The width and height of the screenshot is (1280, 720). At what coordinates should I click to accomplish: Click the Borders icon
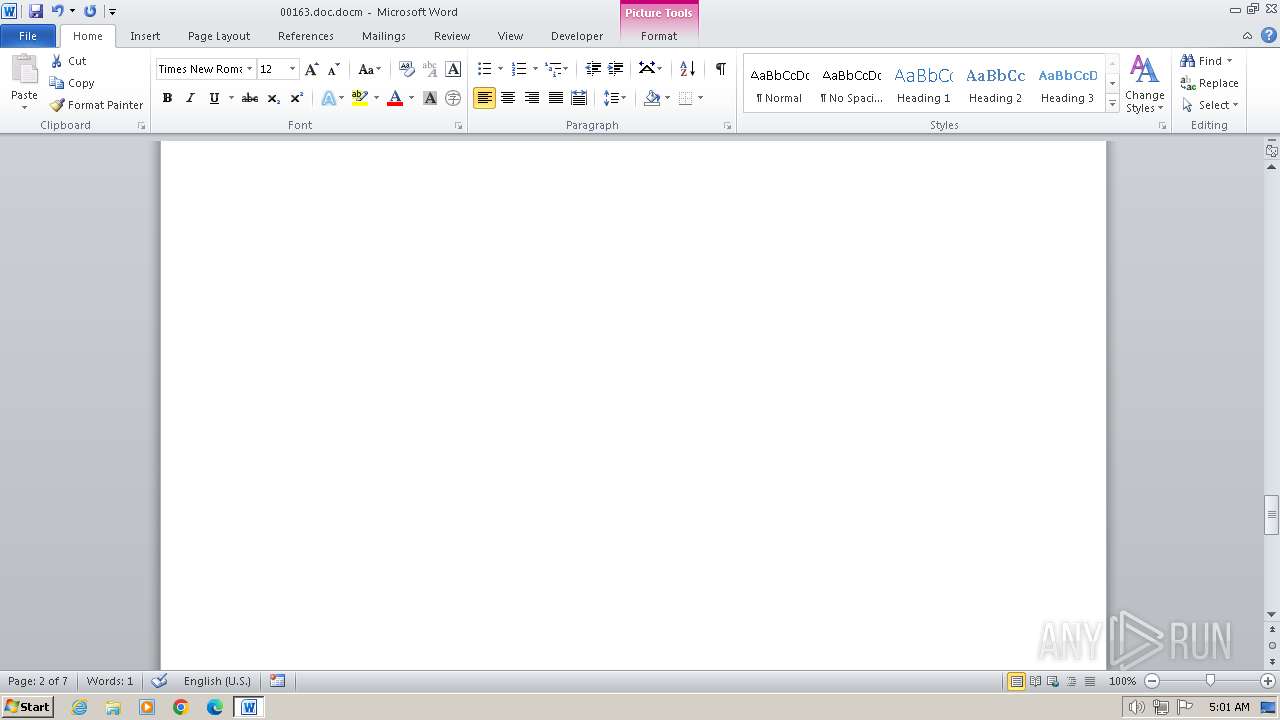pyautogui.click(x=685, y=98)
